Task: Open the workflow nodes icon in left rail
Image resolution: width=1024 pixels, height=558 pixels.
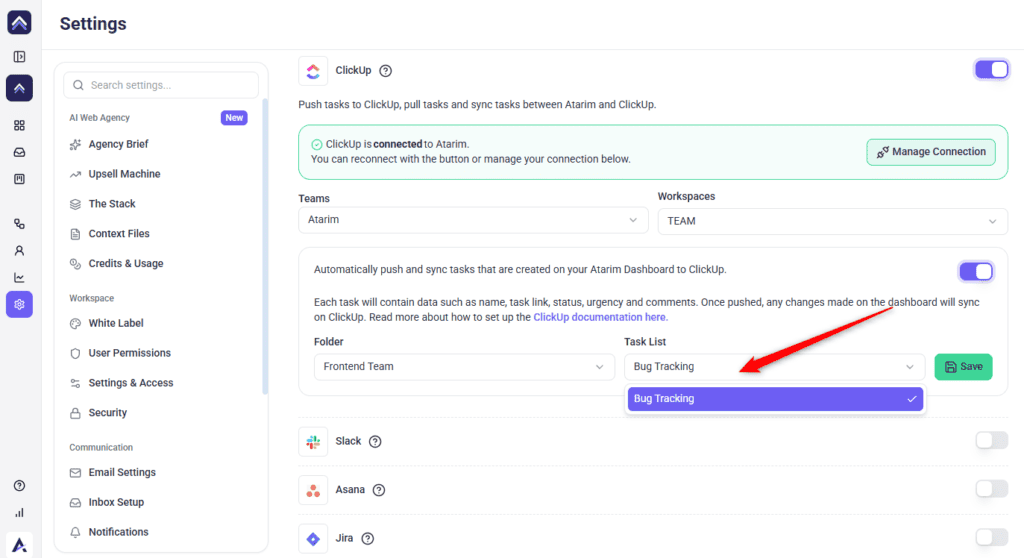Action: [x=20, y=224]
